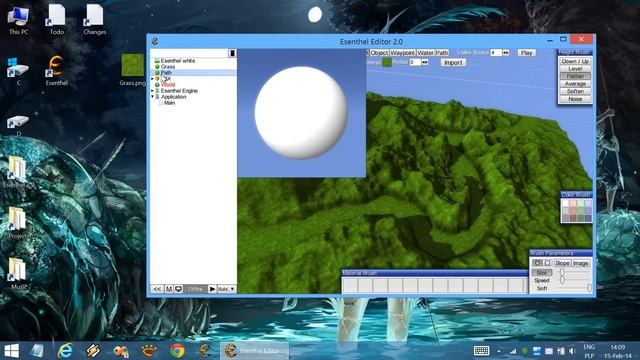This screenshot has width=640, height=360.
Task: Click the World item's globe icon
Action: pos(157,84)
